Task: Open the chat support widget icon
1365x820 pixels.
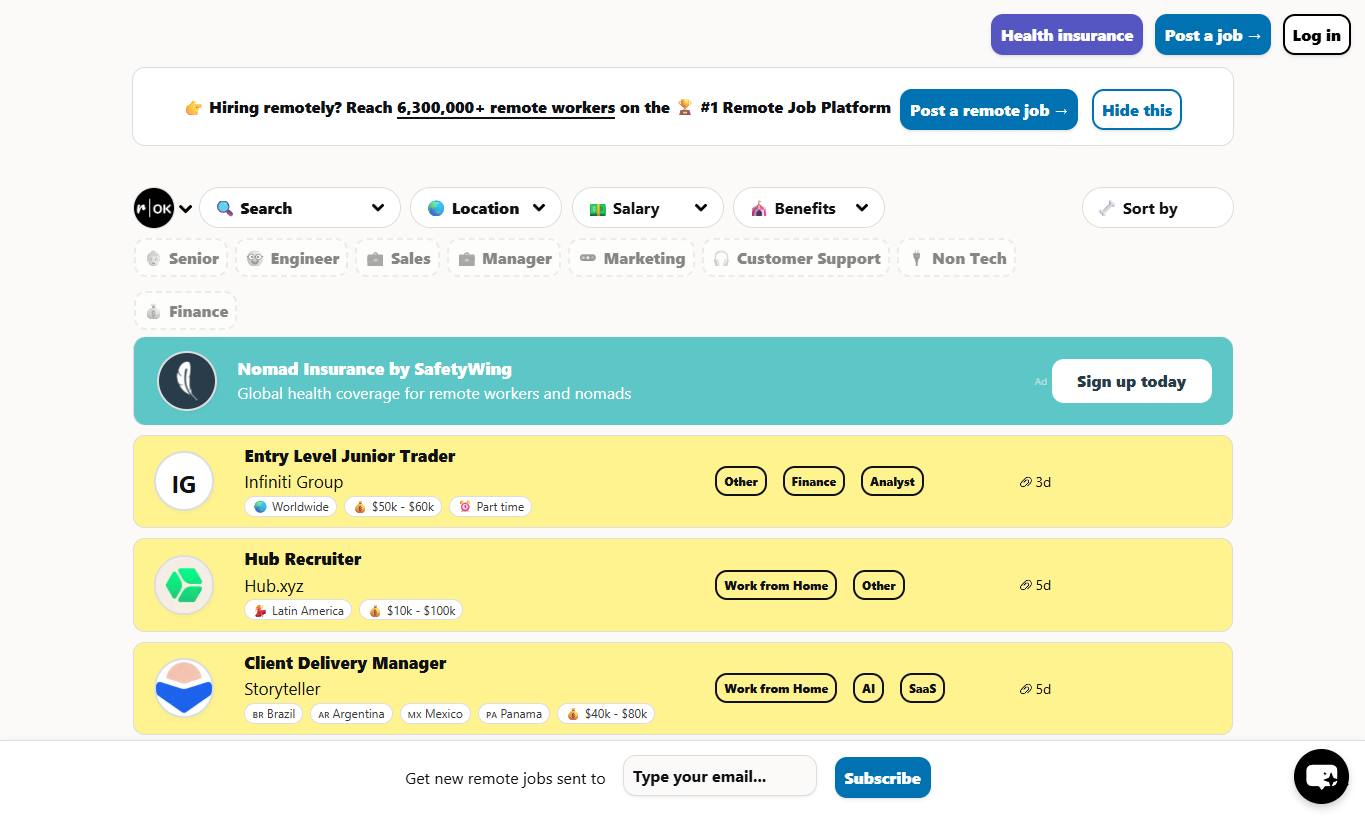Action: [1321, 776]
